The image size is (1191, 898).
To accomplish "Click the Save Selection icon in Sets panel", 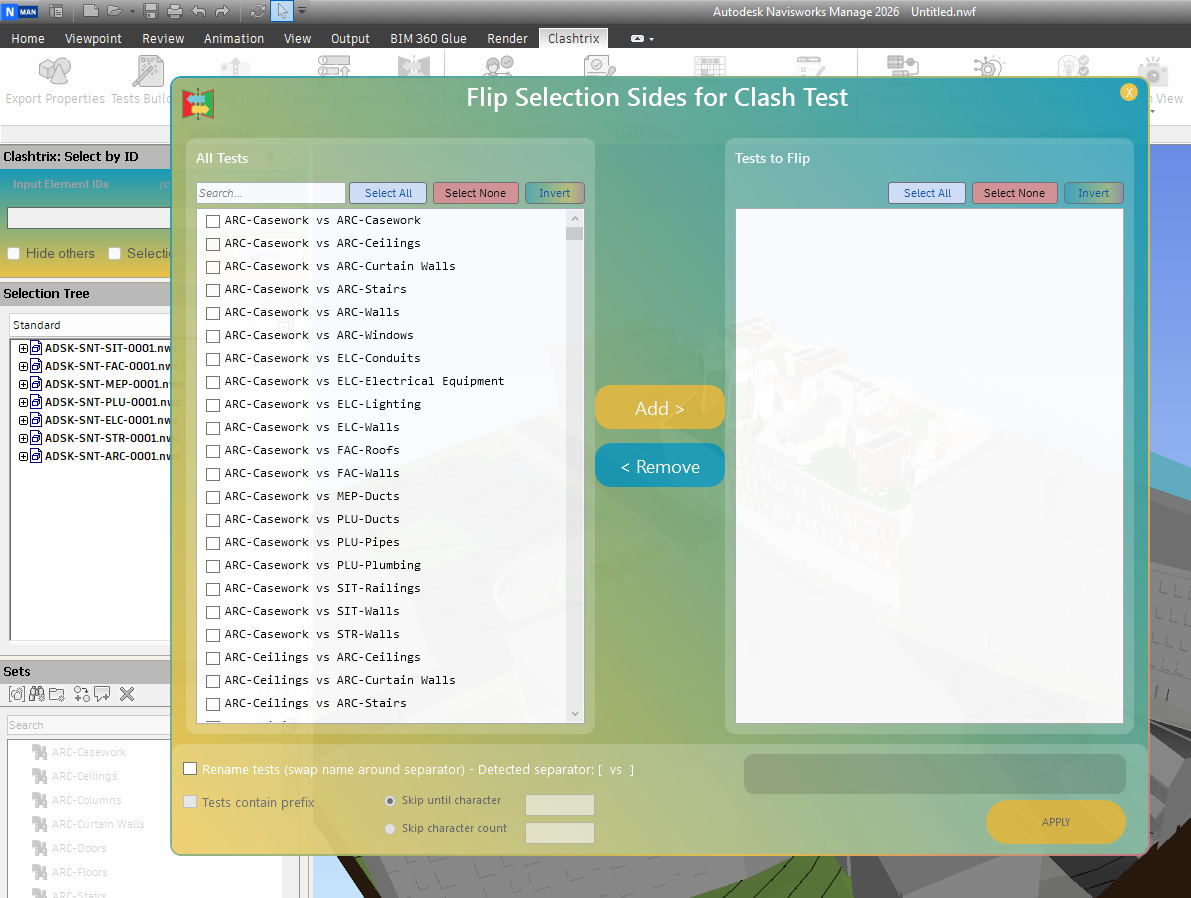I will click(17, 694).
